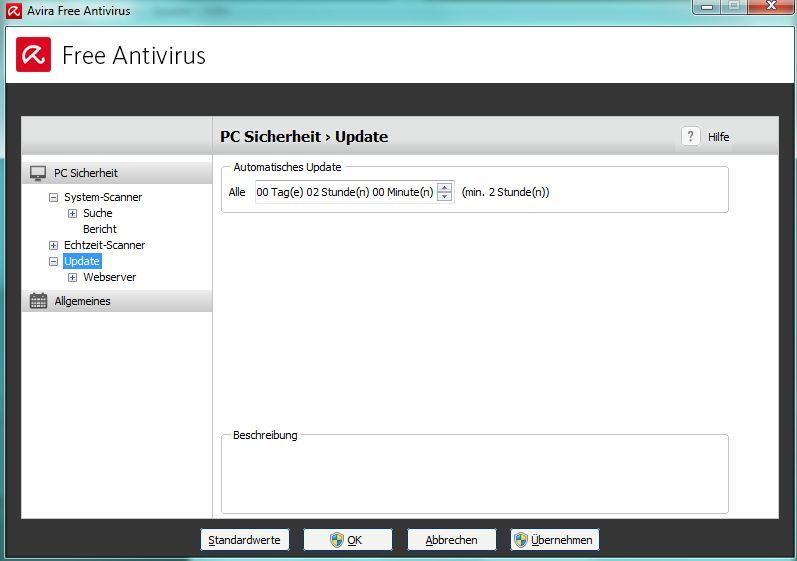Apply settings with Übernehmen button
This screenshot has height=561, width=797.
pos(555,540)
